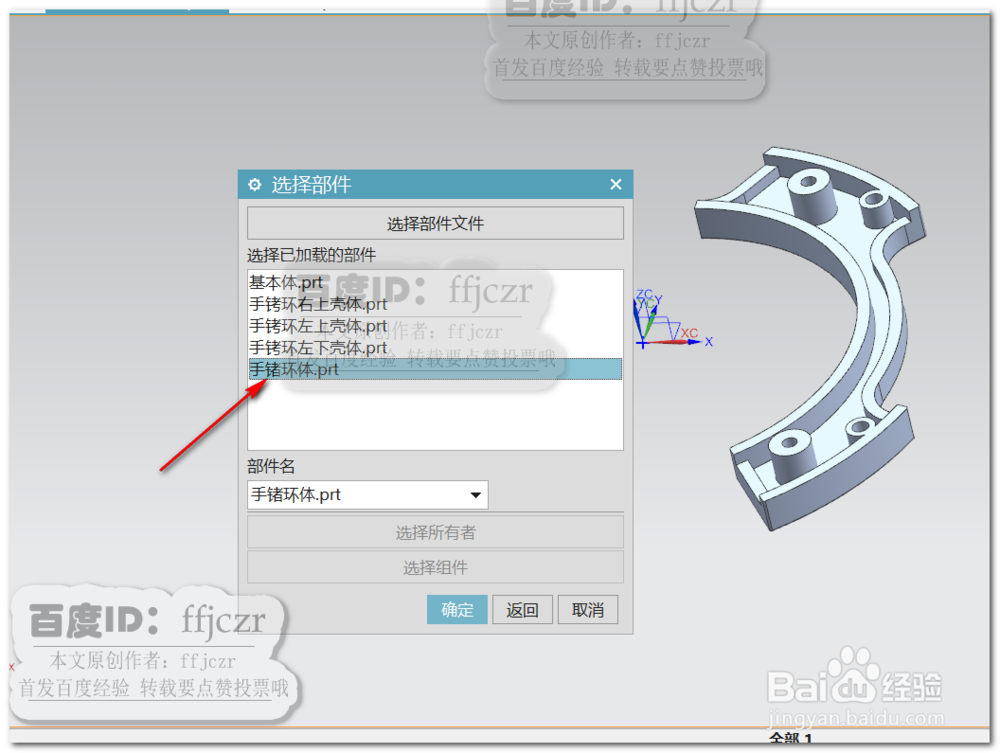The height and width of the screenshot is (753, 1000).
Task: Open the 部件名 dropdown list
Action: [479, 495]
